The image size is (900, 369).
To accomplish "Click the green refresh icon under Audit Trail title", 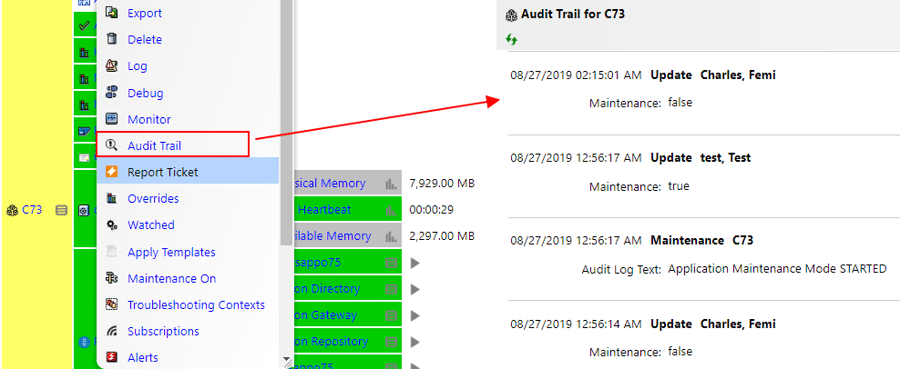I will (511, 40).
